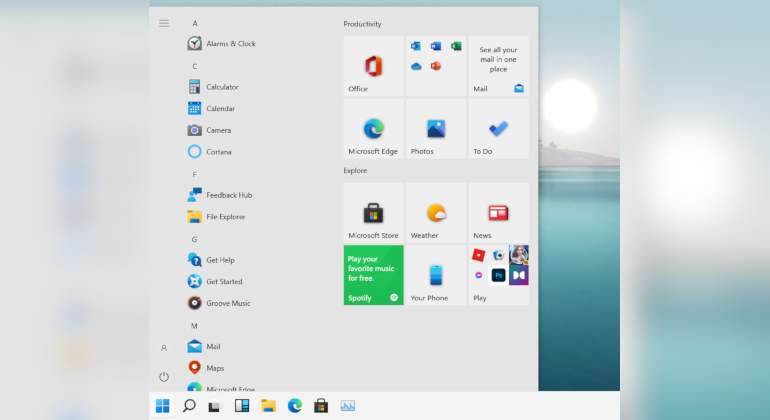The width and height of the screenshot is (770, 420).
Task: Launch Cortana from the list
Action: click(210, 152)
